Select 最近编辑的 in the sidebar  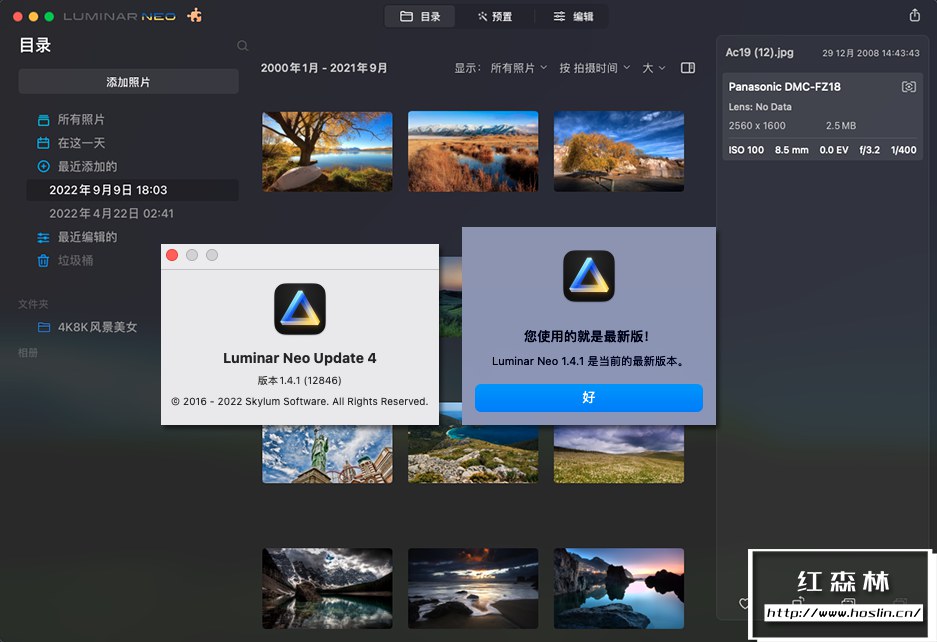coord(87,237)
